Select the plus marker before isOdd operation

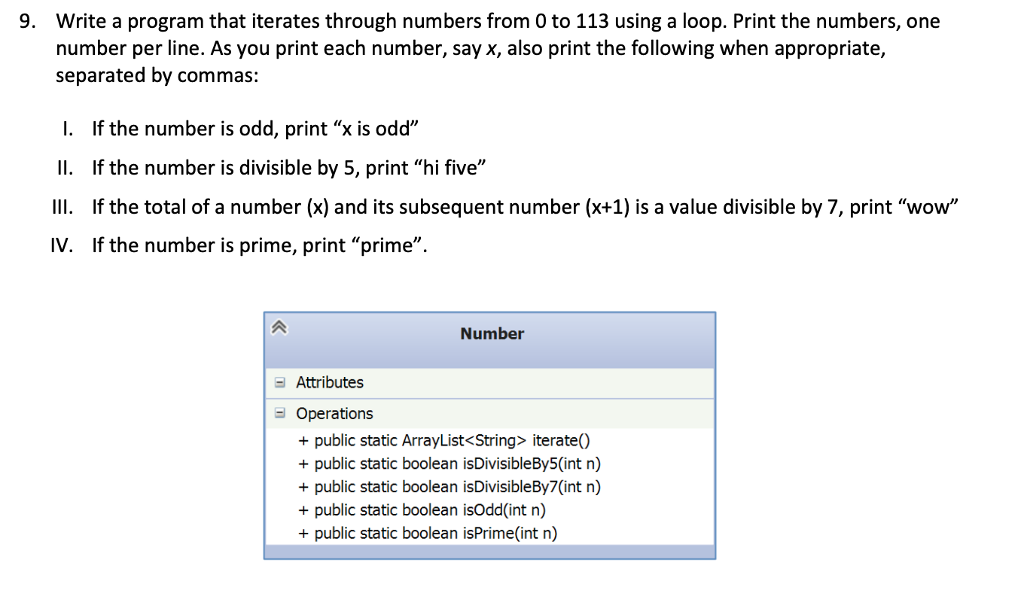tap(302, 509)
